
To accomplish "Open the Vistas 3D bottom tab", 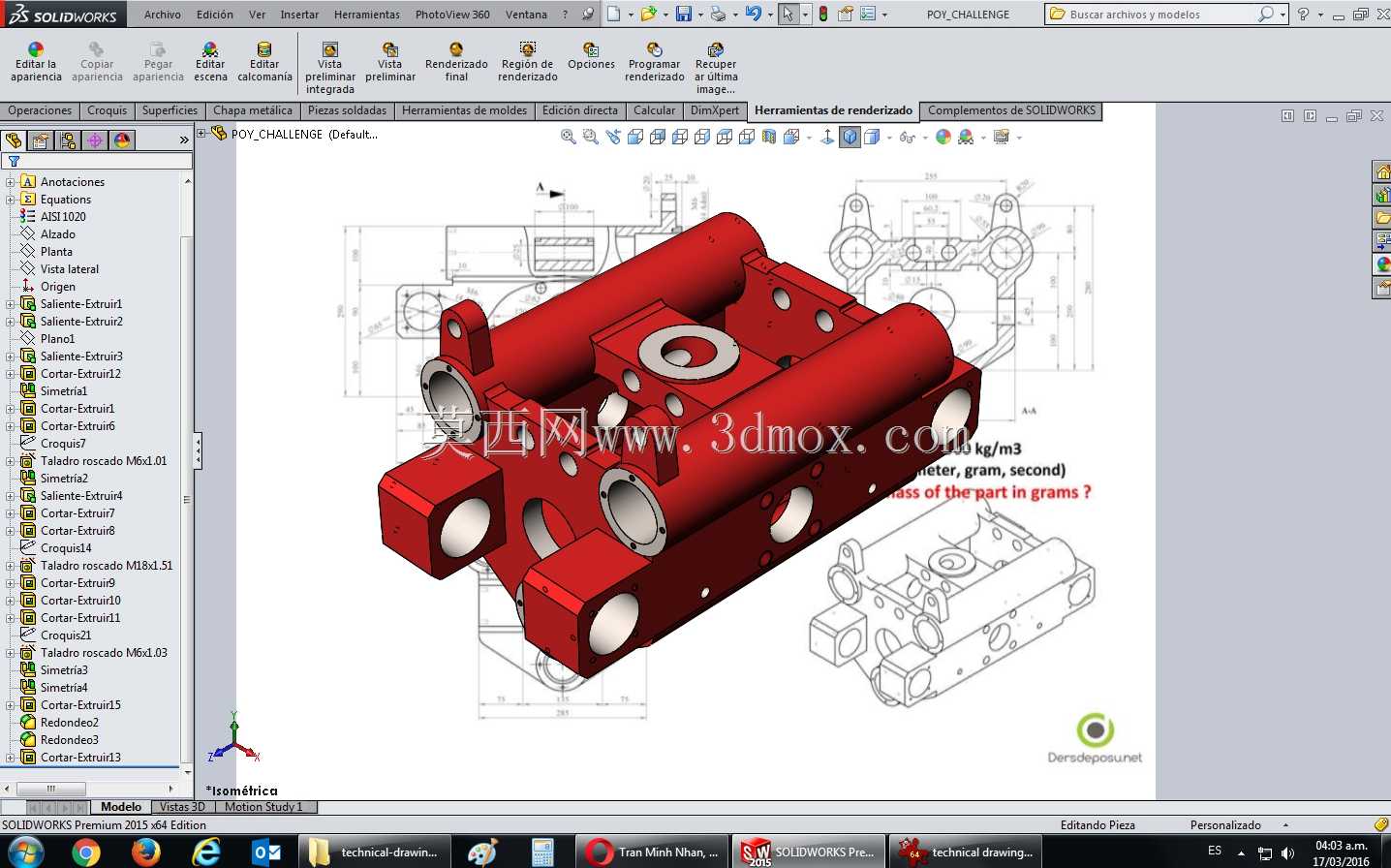I will pyautogui.click(x=182, y=807).
